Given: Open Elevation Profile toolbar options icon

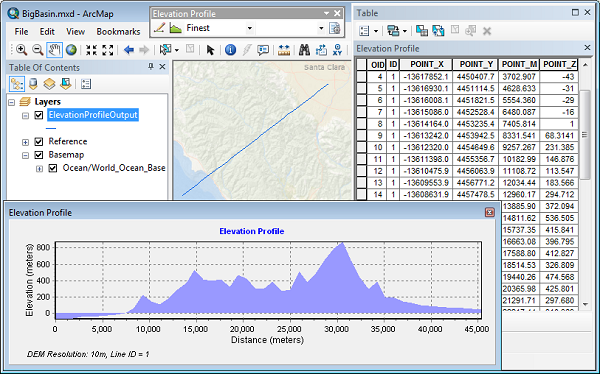Looking at the screenshot, I should (x=335, y=28).
